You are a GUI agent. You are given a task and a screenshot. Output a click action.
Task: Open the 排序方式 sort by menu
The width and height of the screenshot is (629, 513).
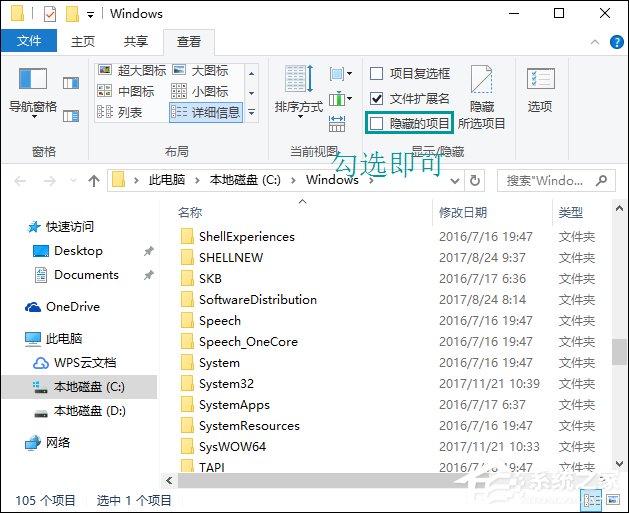(x=299, y=91)
